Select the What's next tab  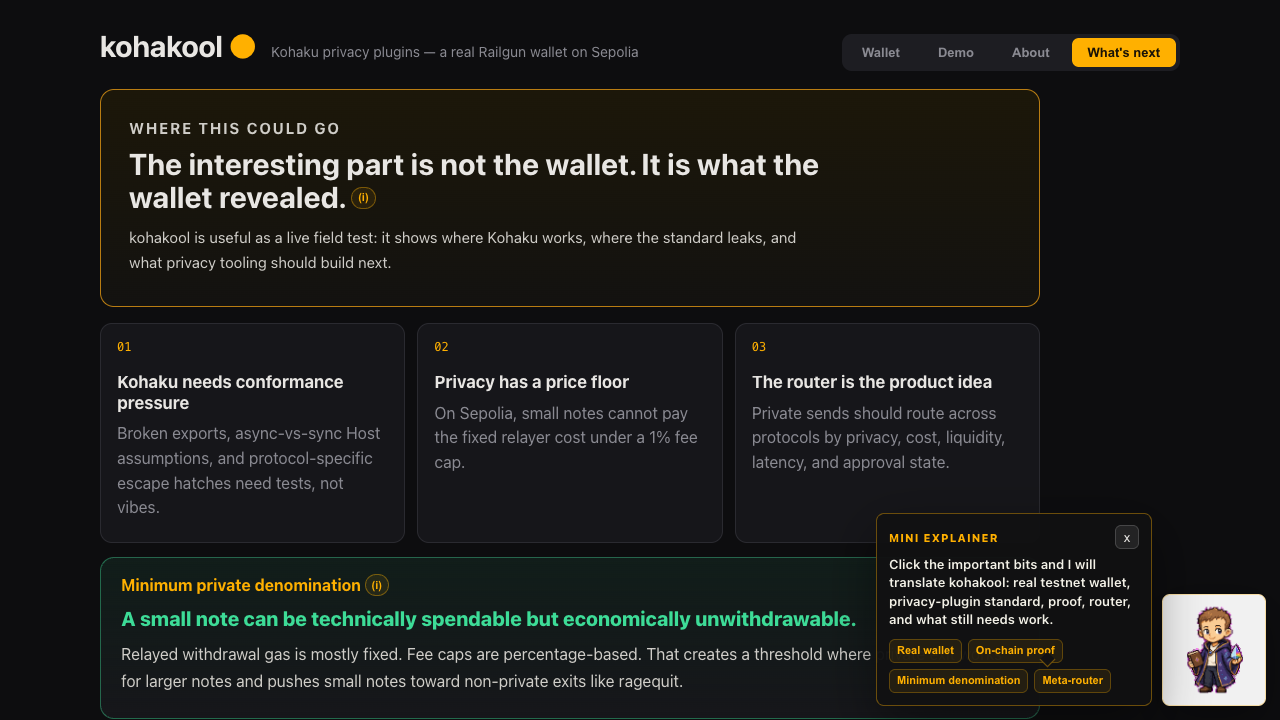1124,53
